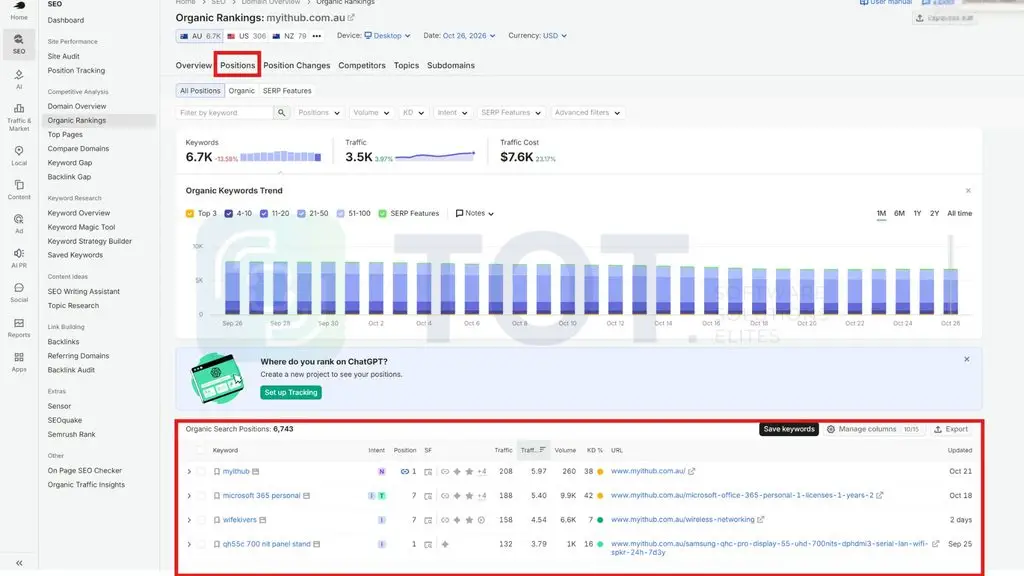Open external link icon for www.myithub.com.au/ URL
This screenshot has width=1024, height=576.
click(692, 471)
